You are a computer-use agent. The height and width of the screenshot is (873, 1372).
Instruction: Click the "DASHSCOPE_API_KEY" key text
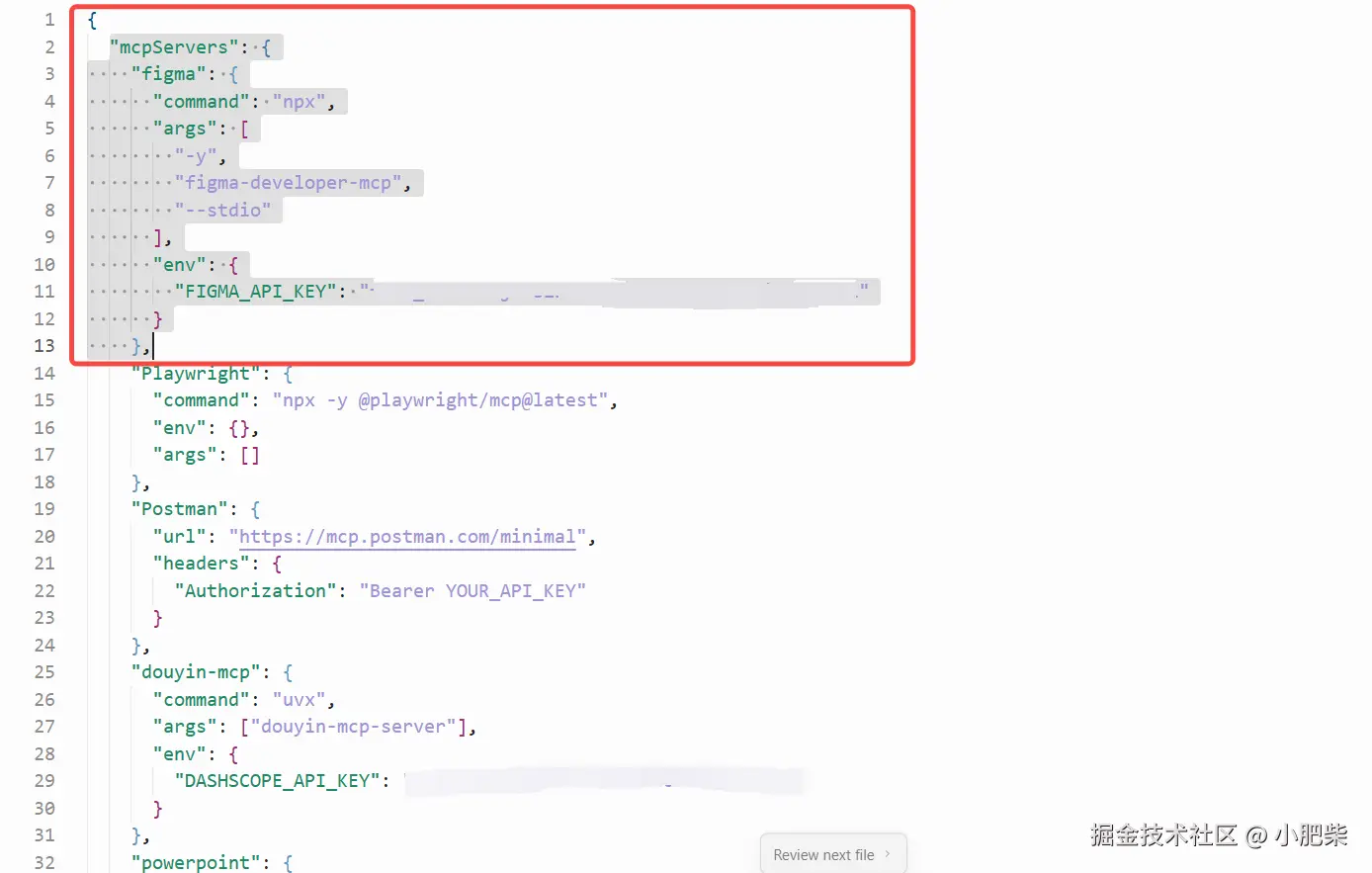(277, 781)
